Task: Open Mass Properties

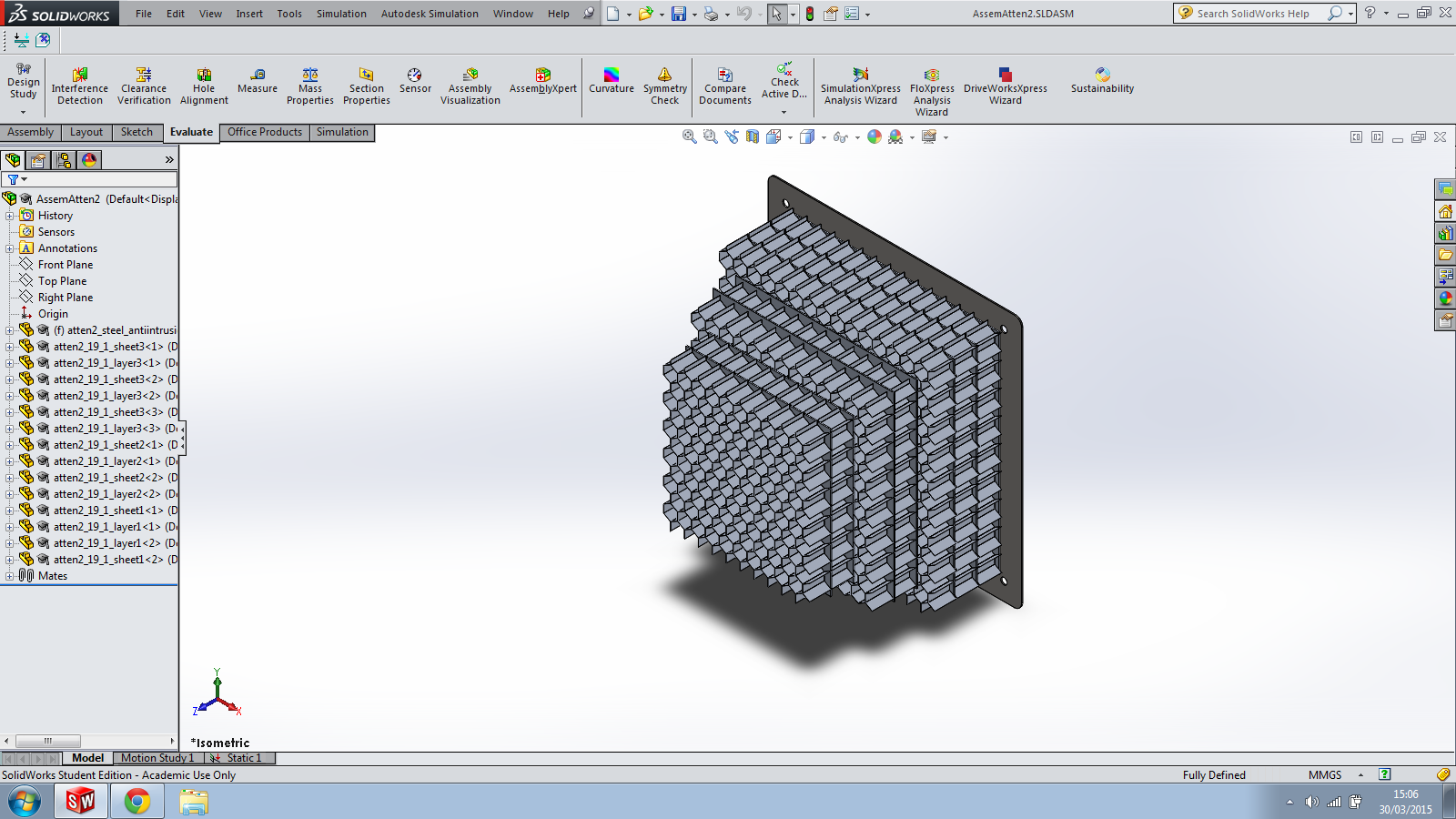Action: (310, 86)
